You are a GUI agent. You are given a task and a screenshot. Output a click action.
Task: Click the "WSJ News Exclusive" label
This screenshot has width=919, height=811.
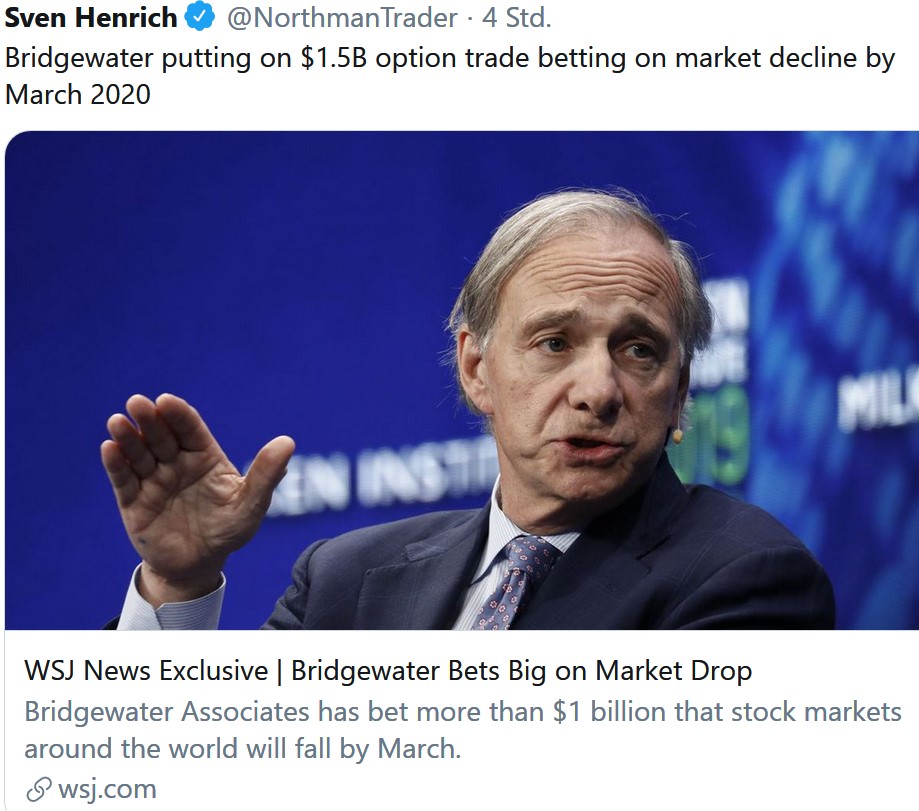(146, 670)
